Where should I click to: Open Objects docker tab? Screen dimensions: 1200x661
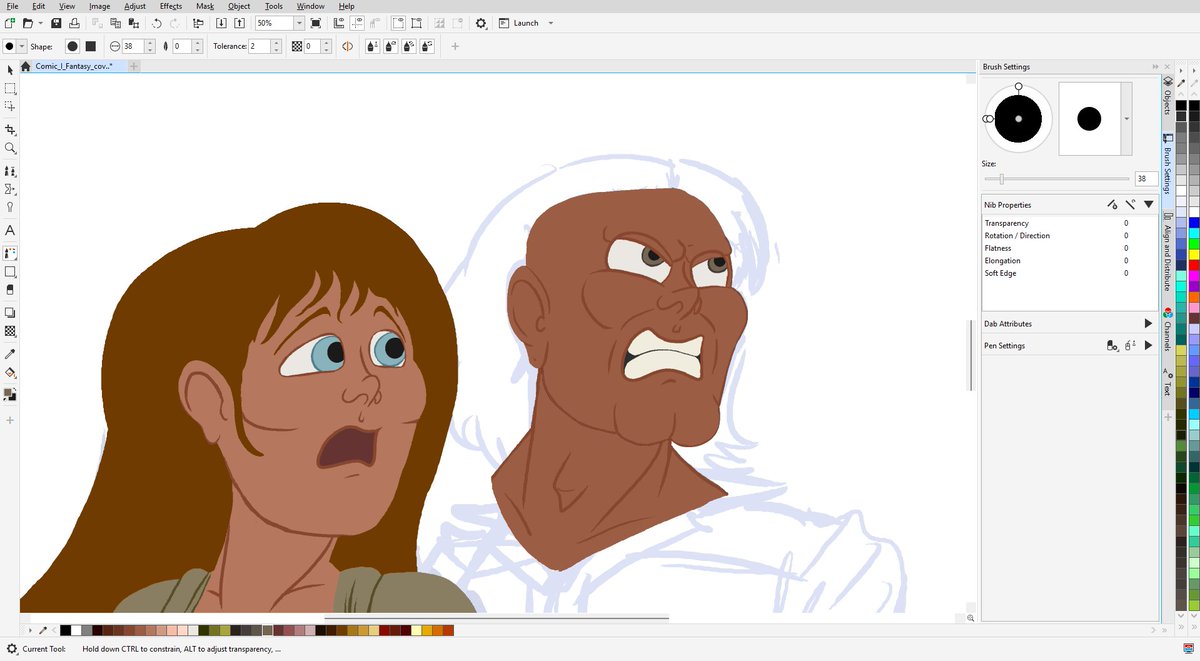1167,97
